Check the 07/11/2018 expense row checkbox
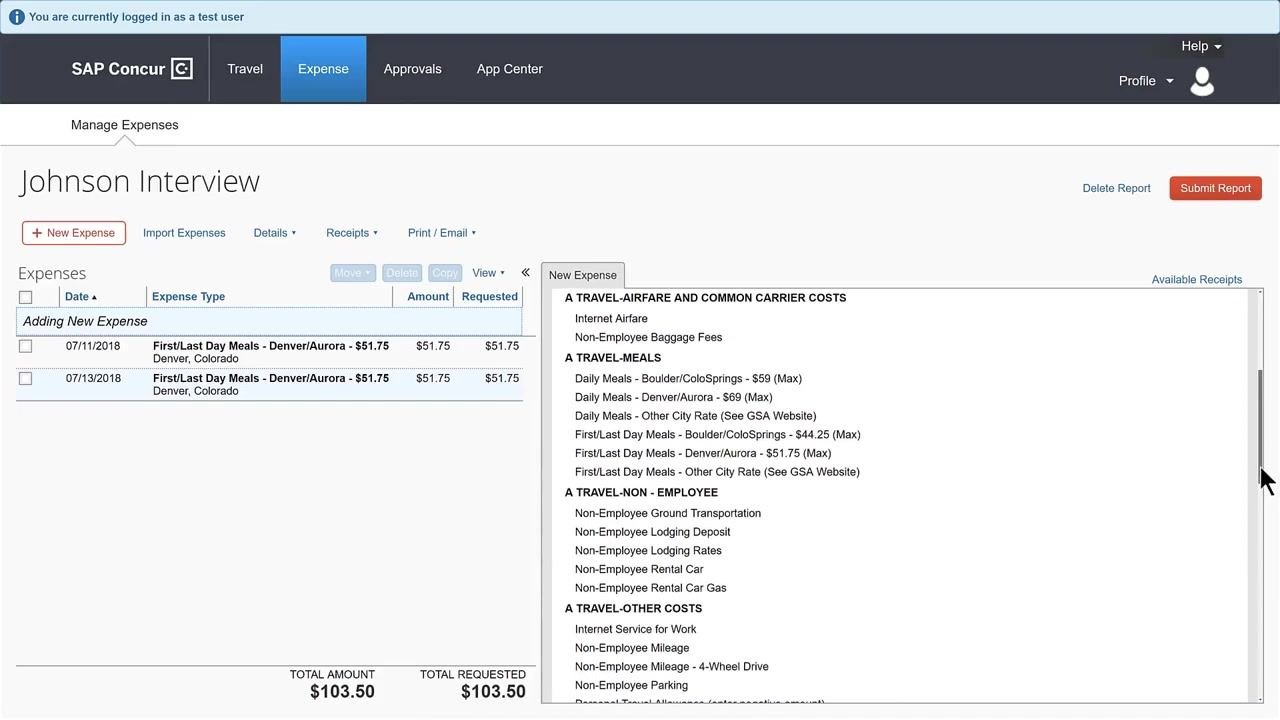This screenshot has height=720, width=1280. 26,346
